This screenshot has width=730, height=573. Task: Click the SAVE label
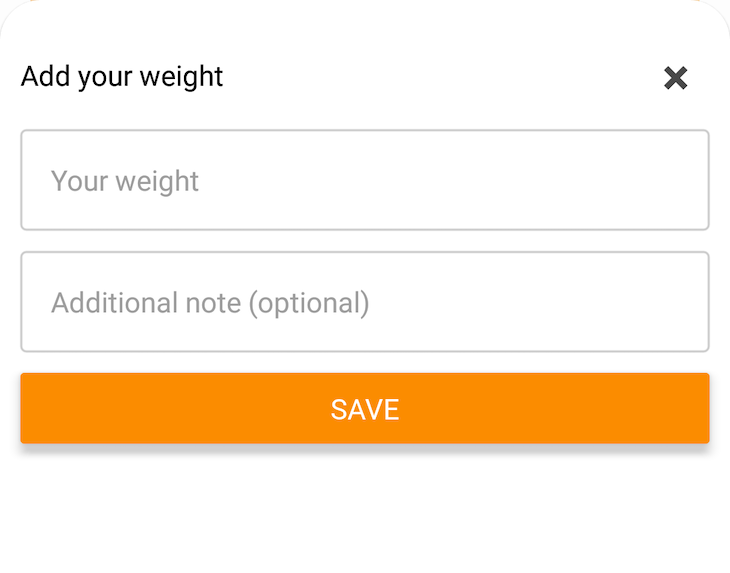365,409
